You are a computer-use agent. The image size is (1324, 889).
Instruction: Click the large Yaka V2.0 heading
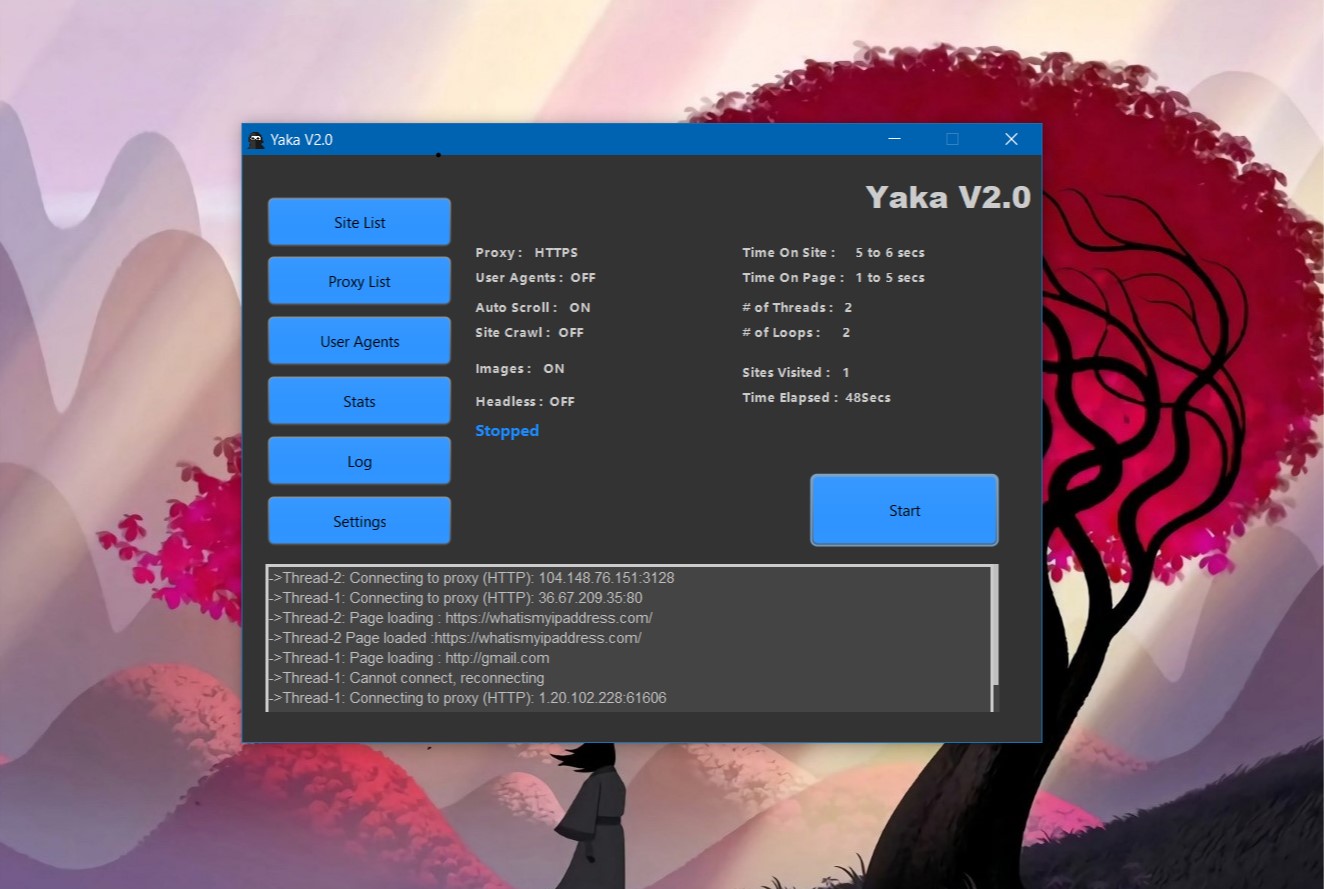pos(947,197)
